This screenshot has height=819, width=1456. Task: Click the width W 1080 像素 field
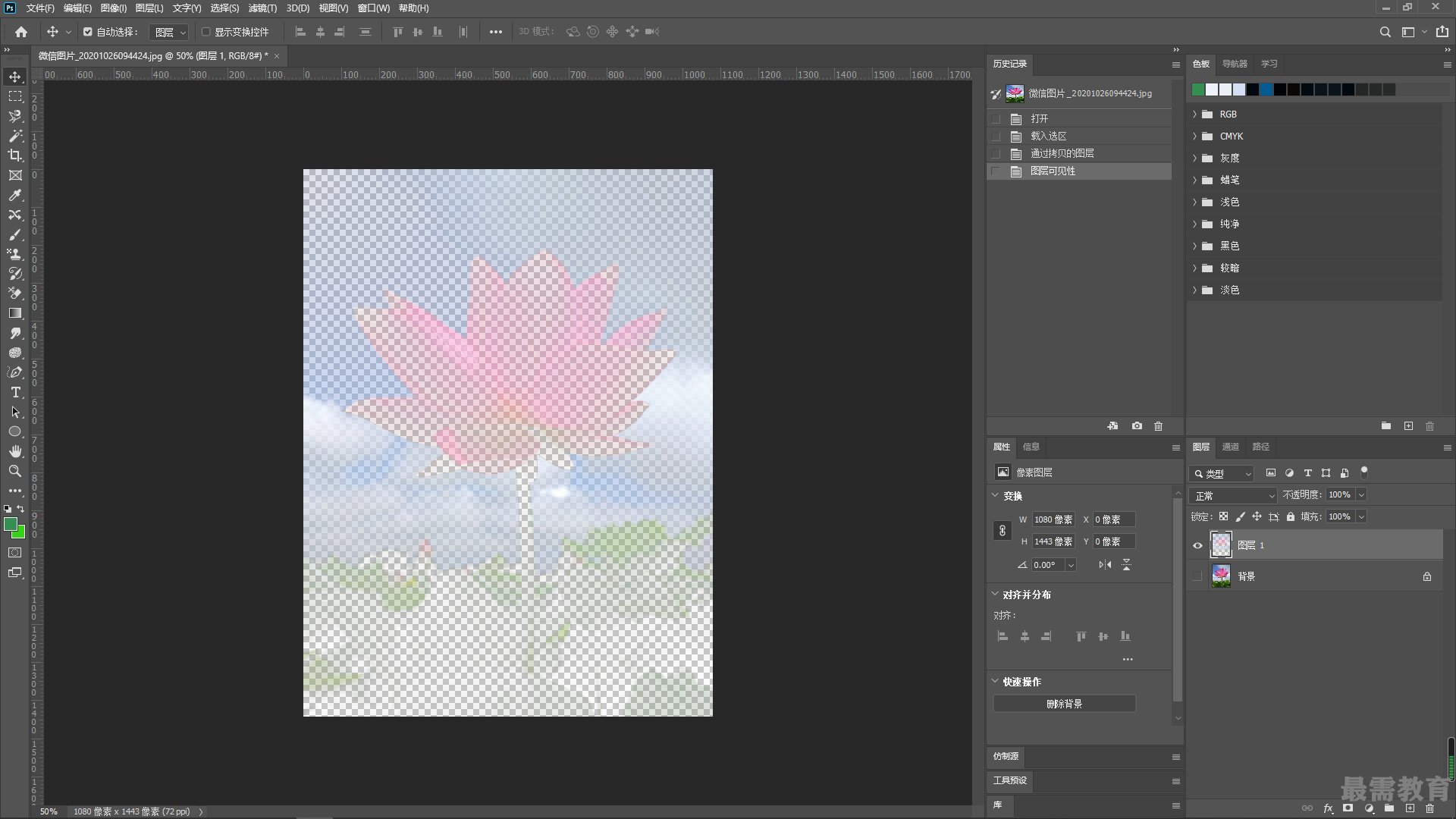click(x=1053, y=519)
